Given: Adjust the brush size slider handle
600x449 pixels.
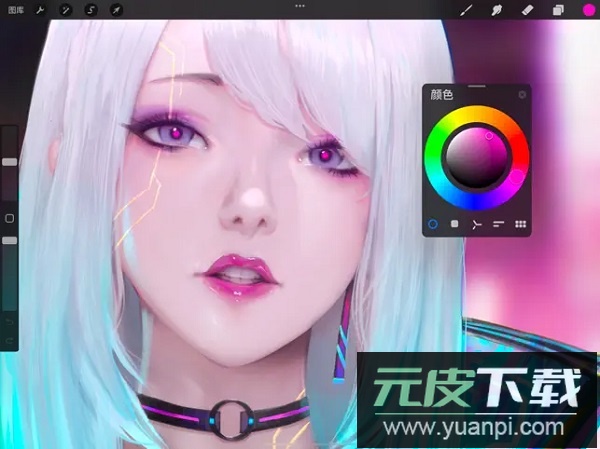Looking at the screenshot, I should click(x=10, y=162).
